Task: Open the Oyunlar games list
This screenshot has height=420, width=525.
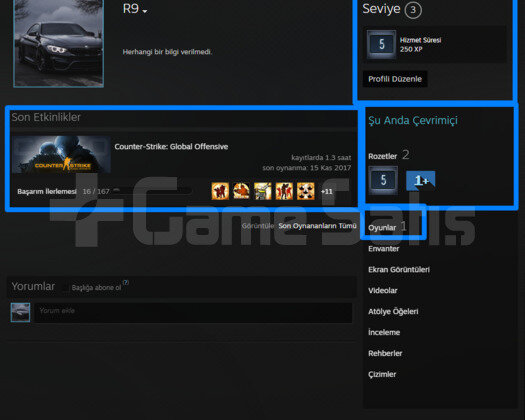Action: [x=382, y=228]
